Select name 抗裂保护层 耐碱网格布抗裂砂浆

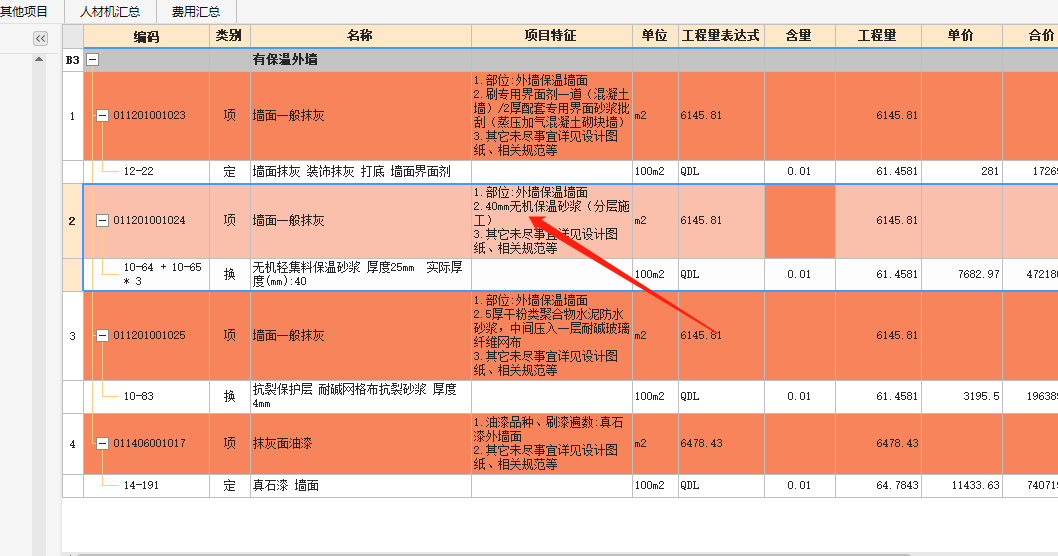(x=339, y=389)
